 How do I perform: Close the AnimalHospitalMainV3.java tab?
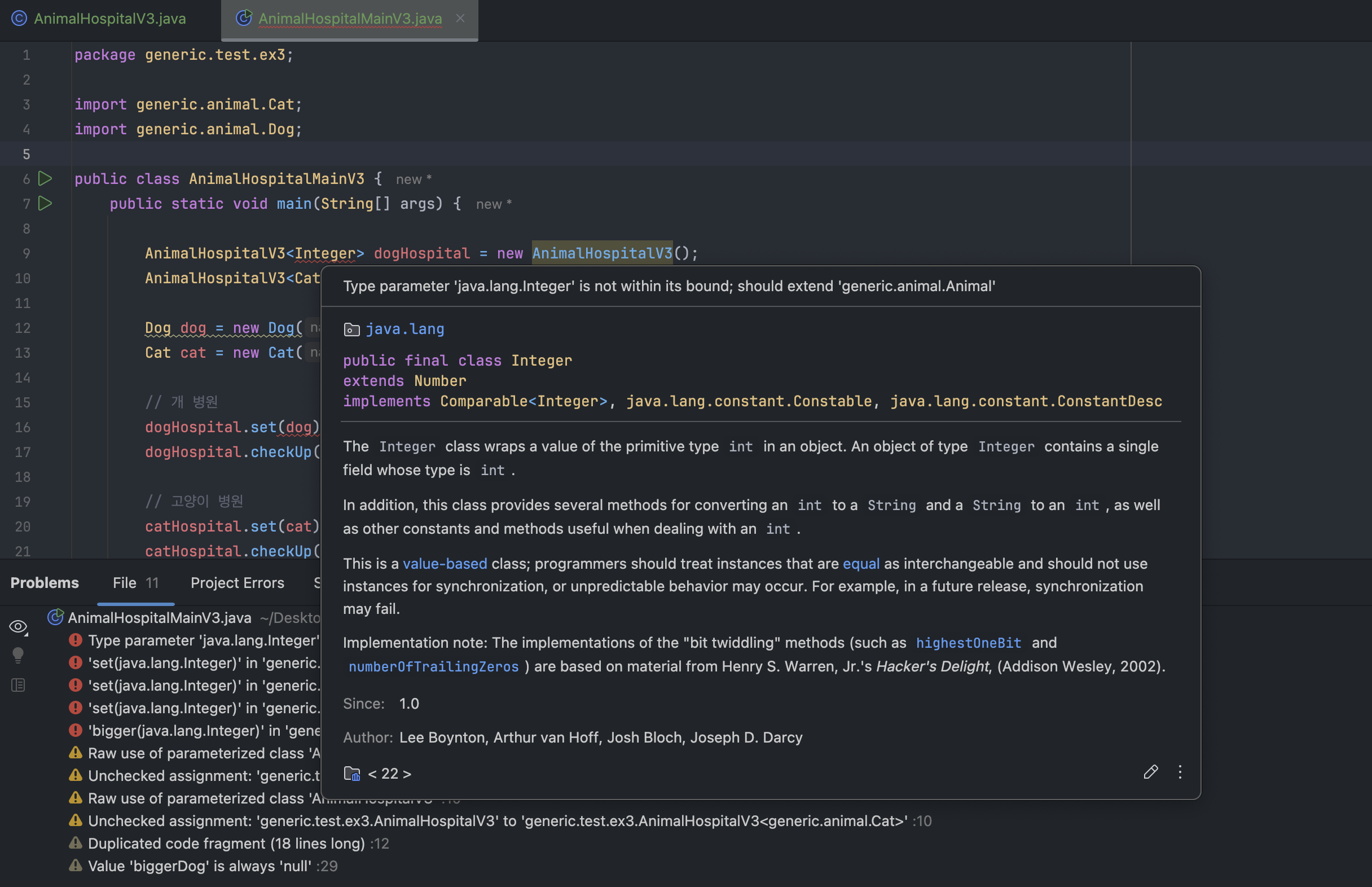point(460,19)
